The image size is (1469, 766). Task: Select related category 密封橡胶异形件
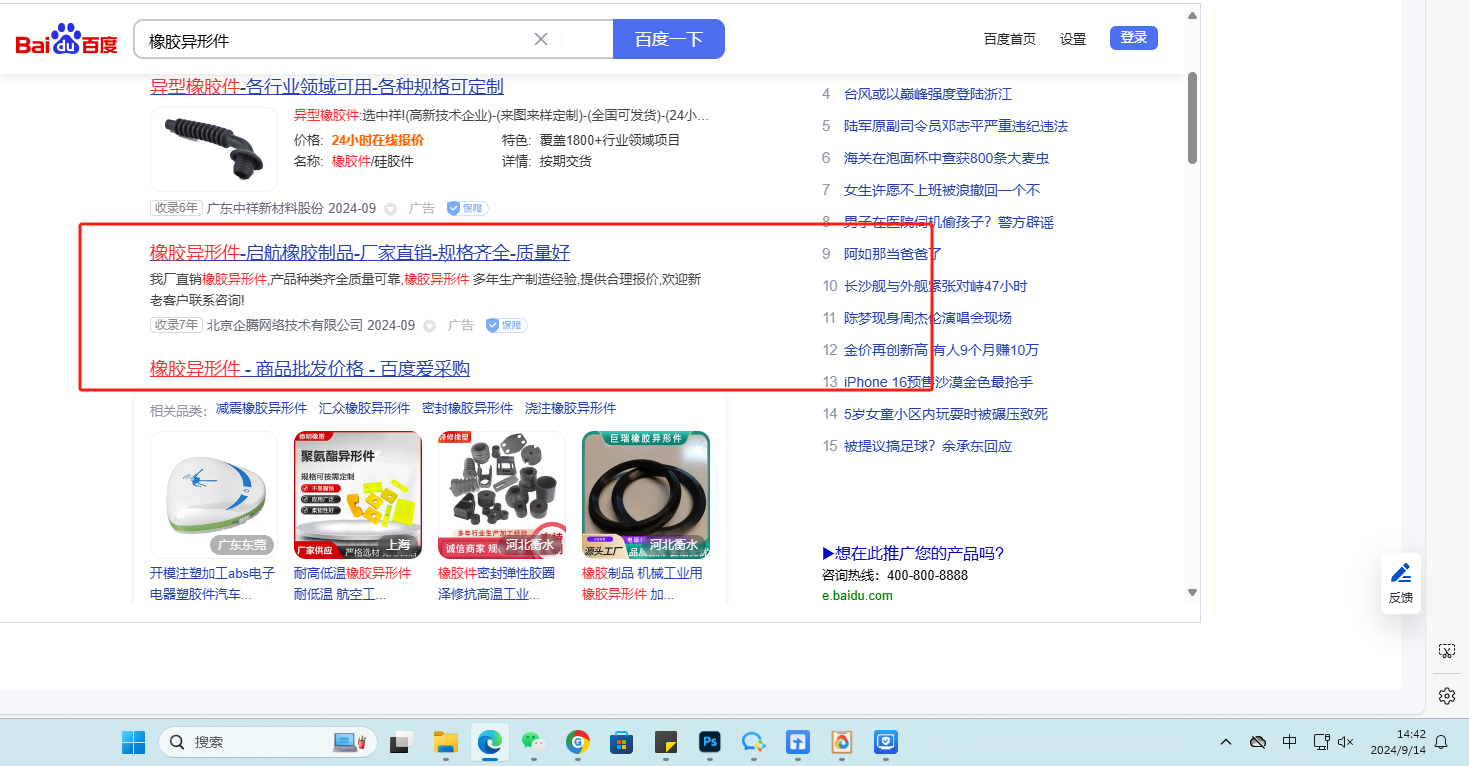[467, 408]
